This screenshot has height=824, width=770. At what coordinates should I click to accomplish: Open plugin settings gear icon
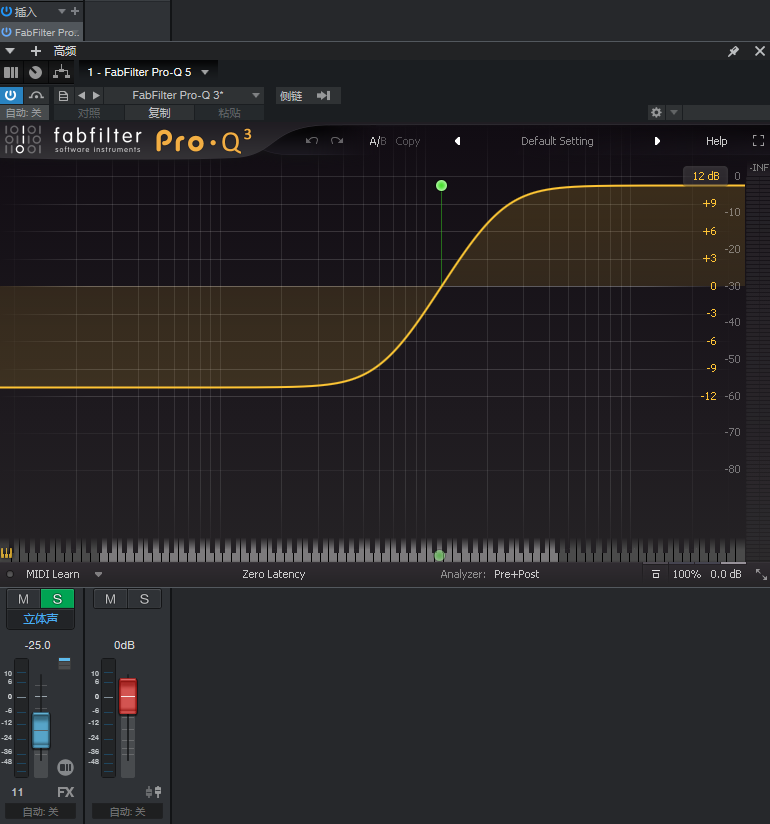(x=656, y=112)
